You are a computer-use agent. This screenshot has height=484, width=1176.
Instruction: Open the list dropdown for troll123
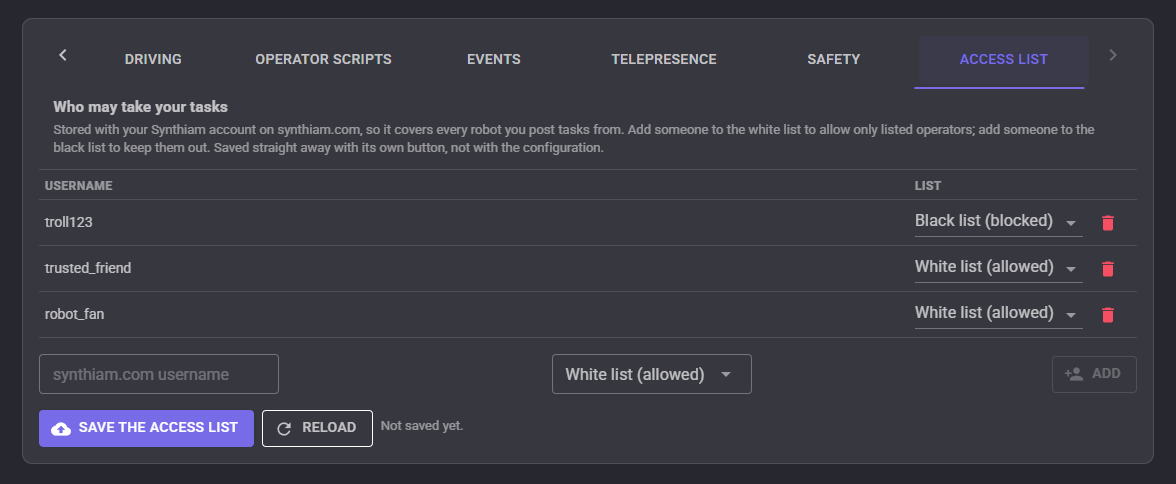pyautogui.click(x=998, y=222)
